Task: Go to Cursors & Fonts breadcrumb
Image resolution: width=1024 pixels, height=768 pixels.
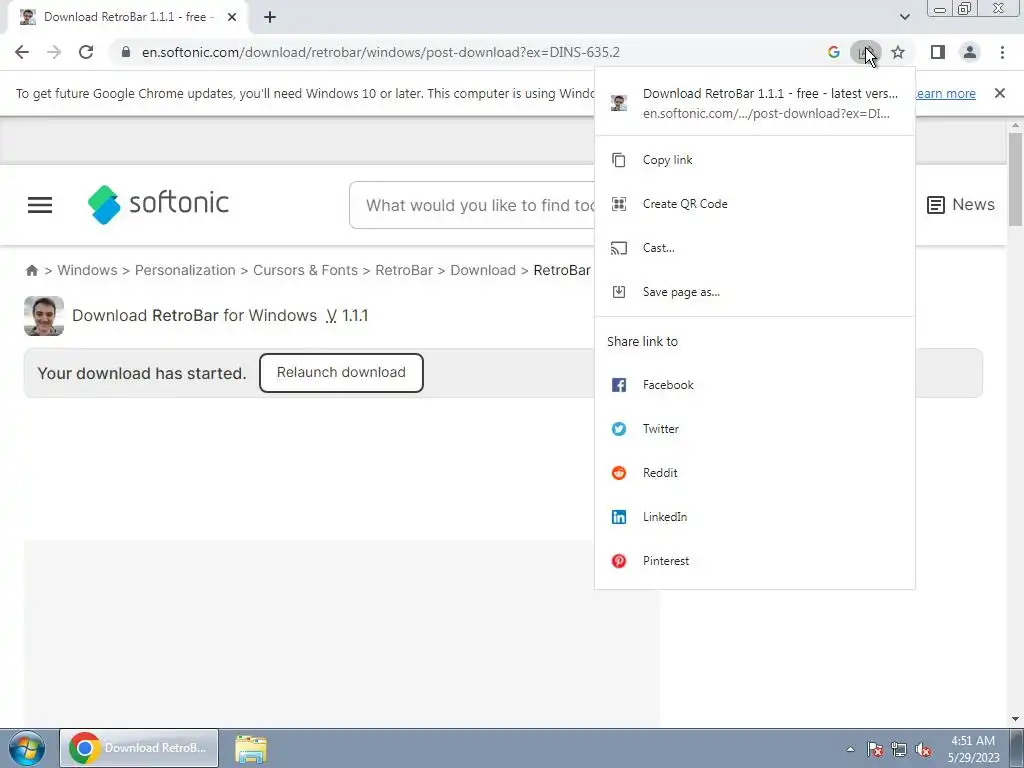Action: [305, 270]
